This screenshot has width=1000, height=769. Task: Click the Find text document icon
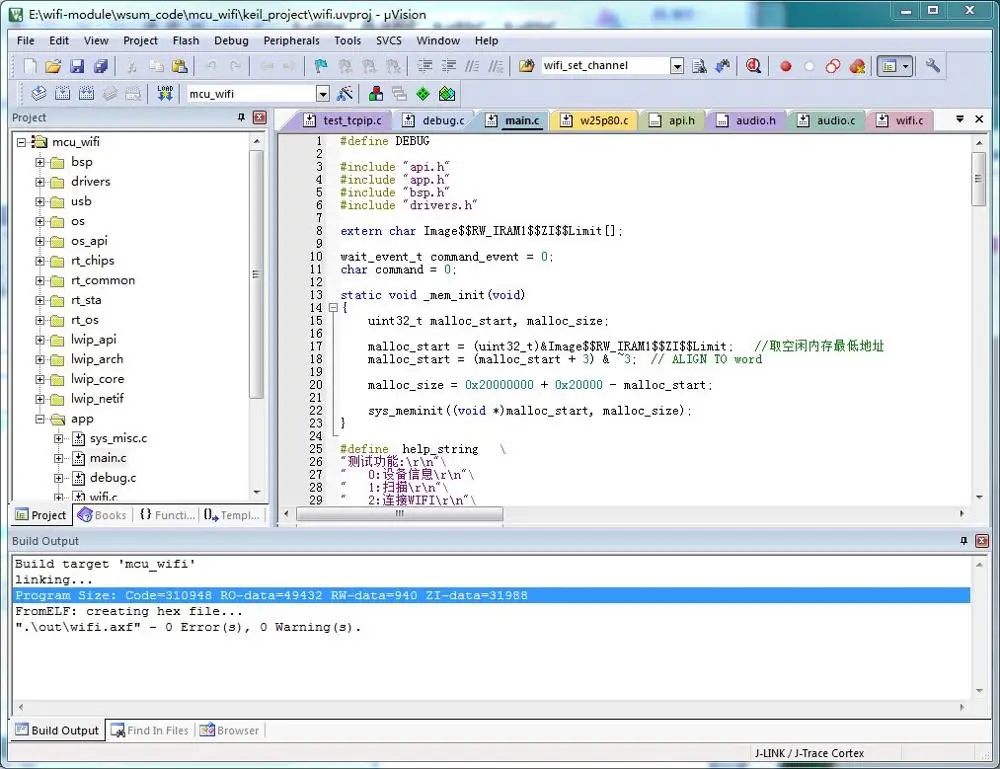pyautogui.click(x=700, y=66)
